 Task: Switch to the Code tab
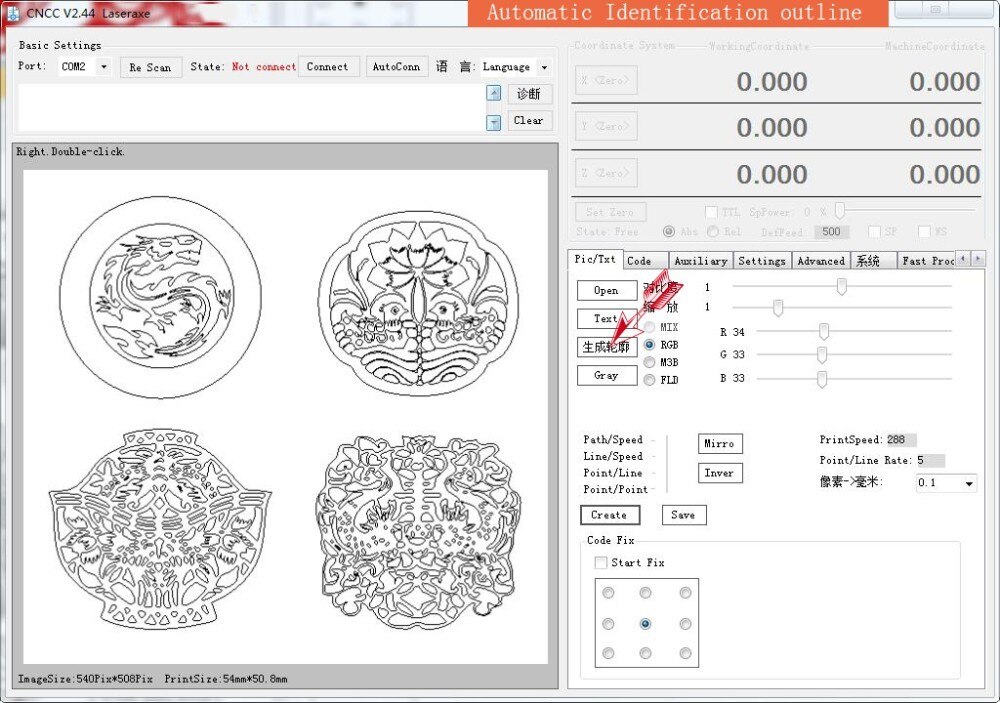[x=640, y=261]
